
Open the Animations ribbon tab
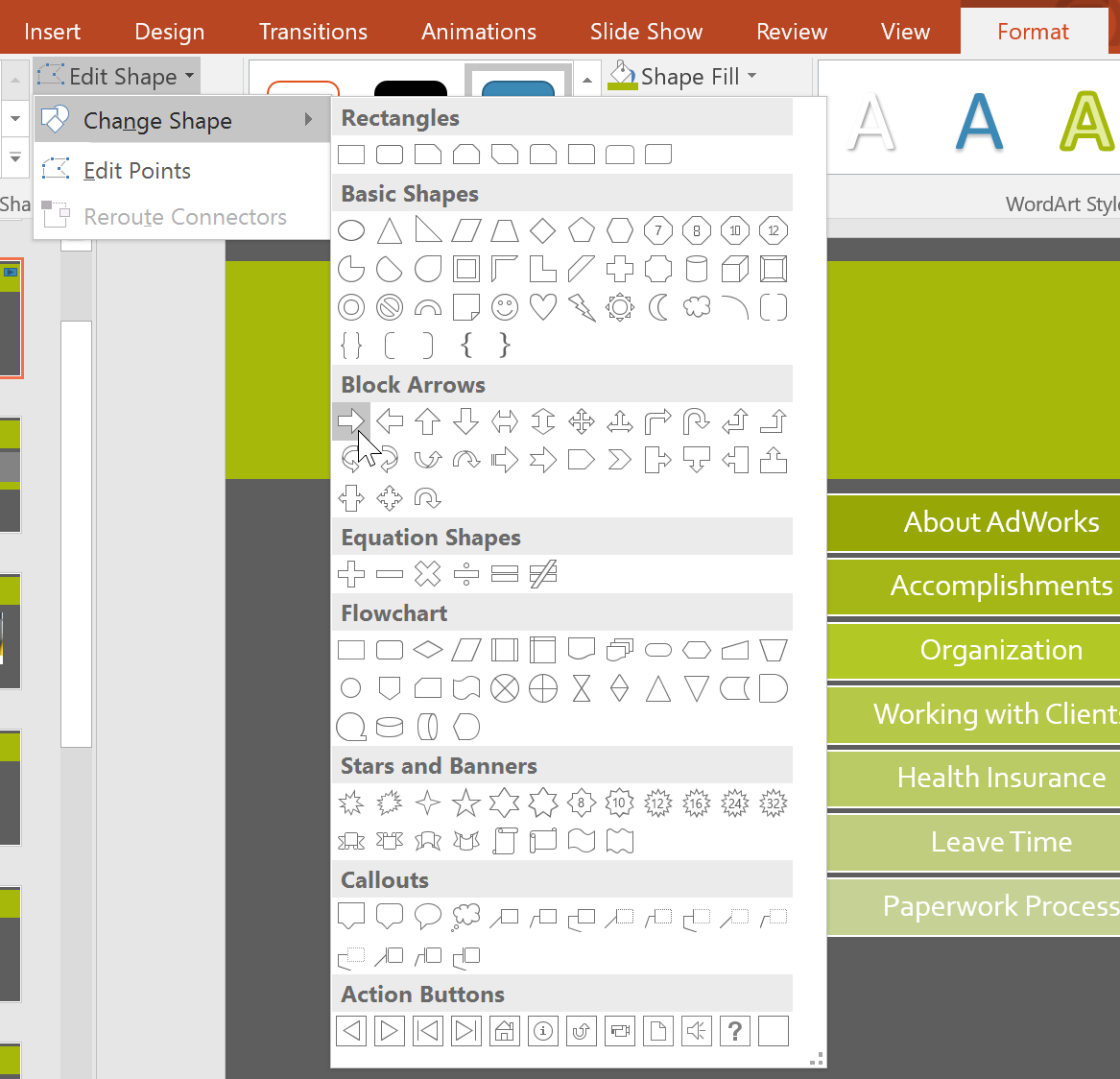coord(479,32)
